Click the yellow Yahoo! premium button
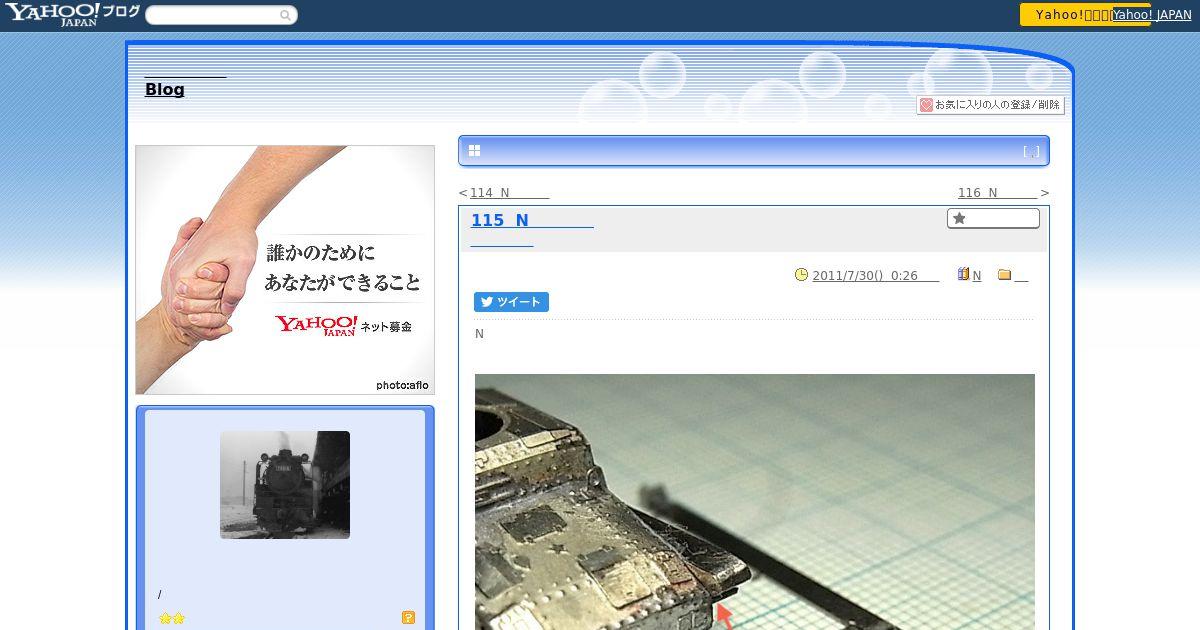Viewport: 1200px width, 630px height. [x=1085, y=14]
